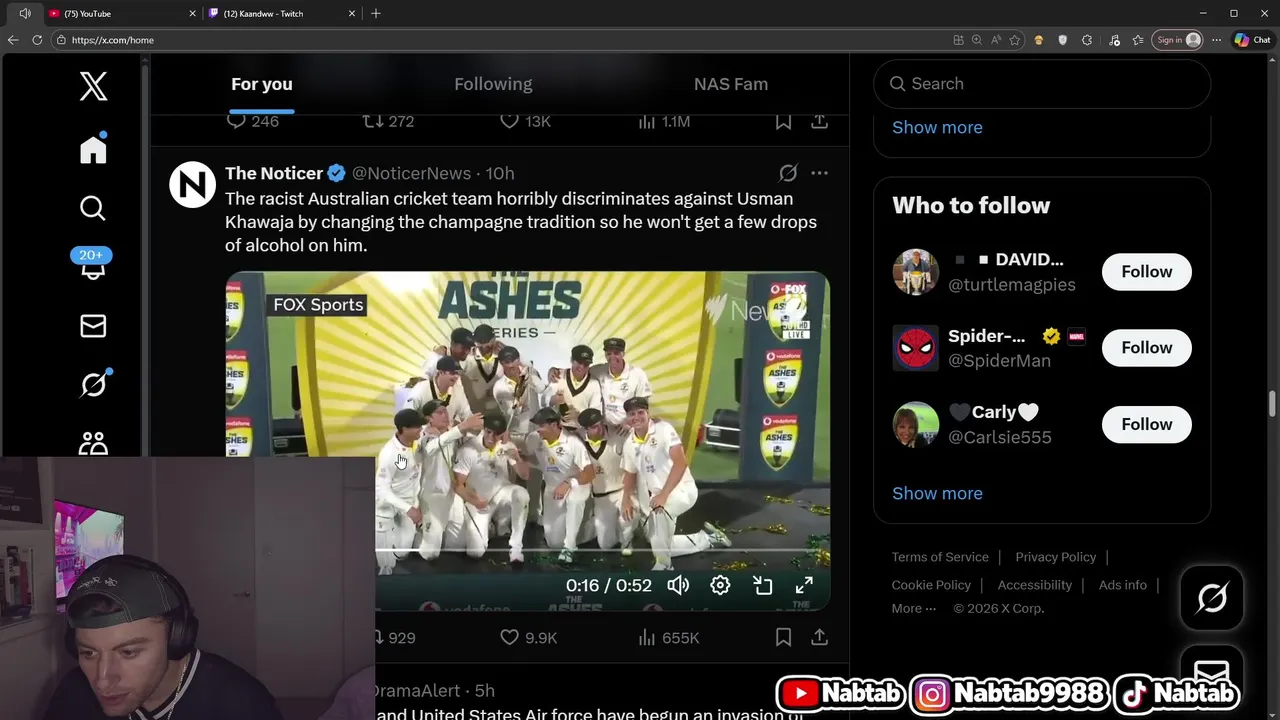The image size is (1280, 720).
Task: Open Communities people icon in sidebar
Action: coord(93,443)
